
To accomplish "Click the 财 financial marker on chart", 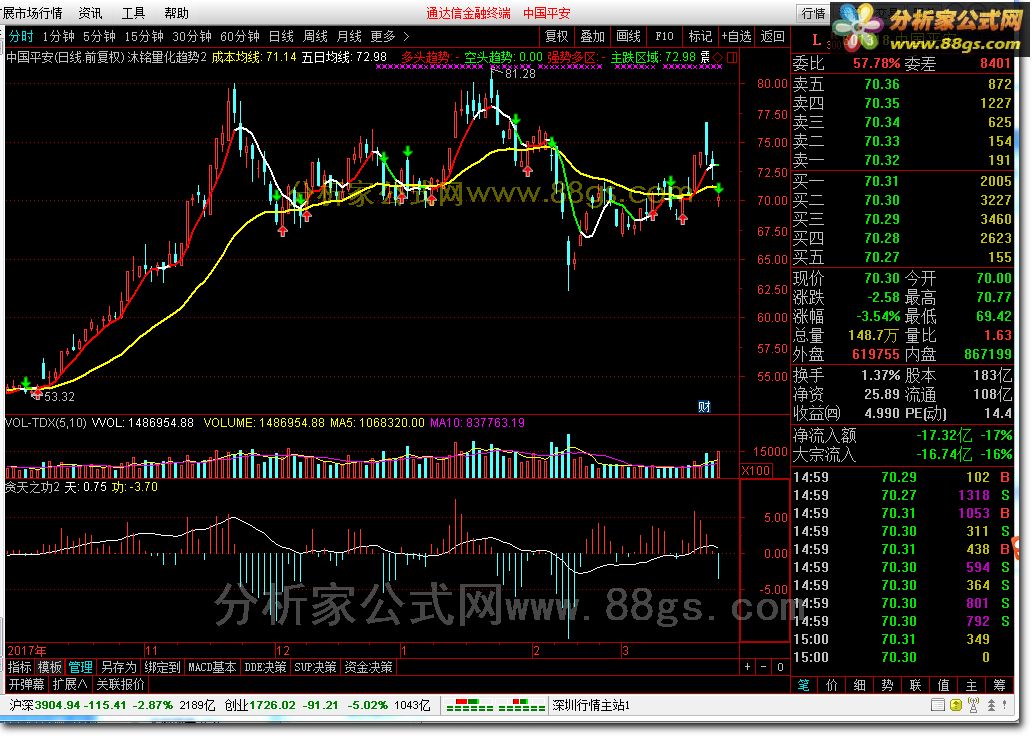I will [704, 406].
